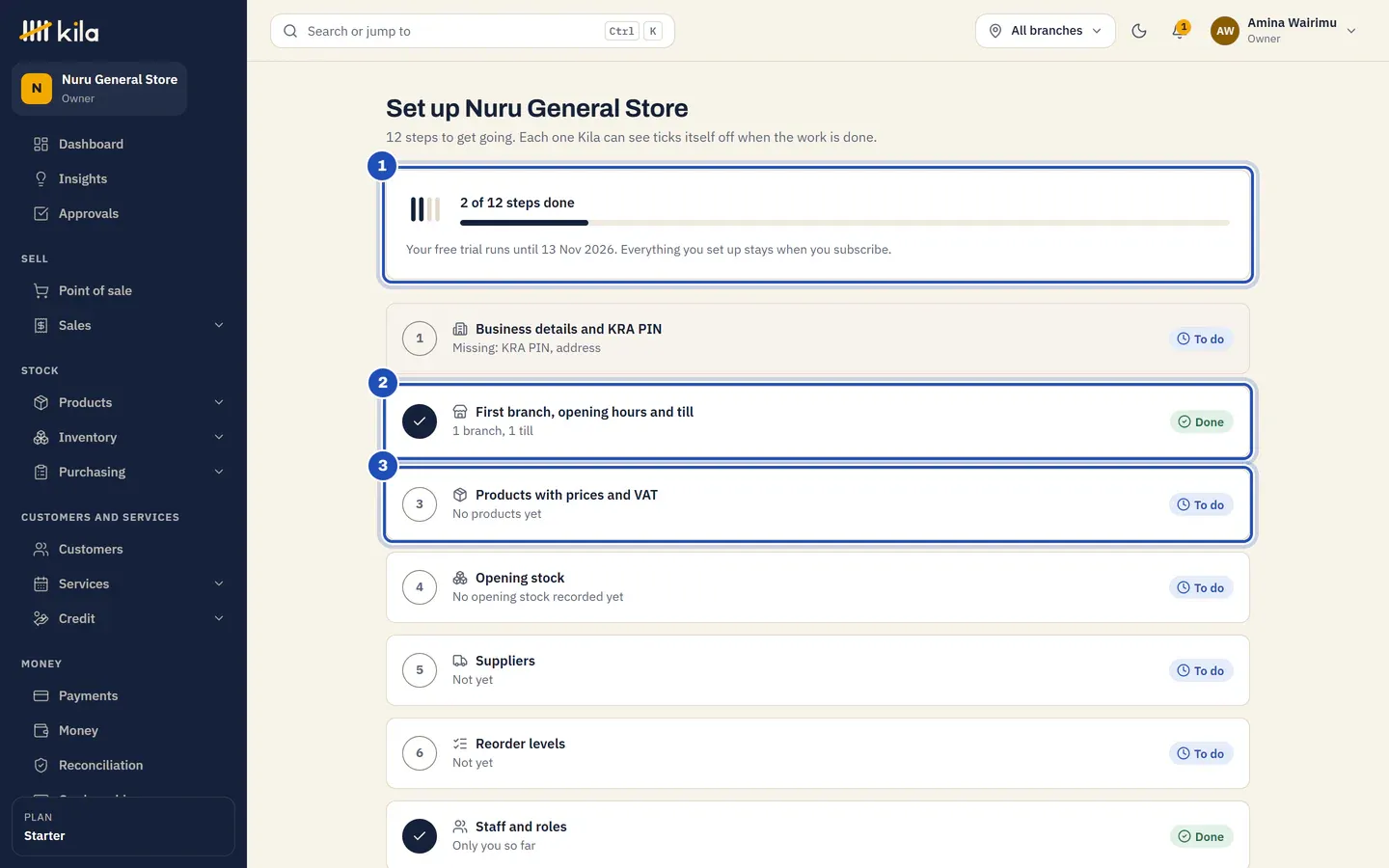Click in Search or jump to field

coord(473,31)
